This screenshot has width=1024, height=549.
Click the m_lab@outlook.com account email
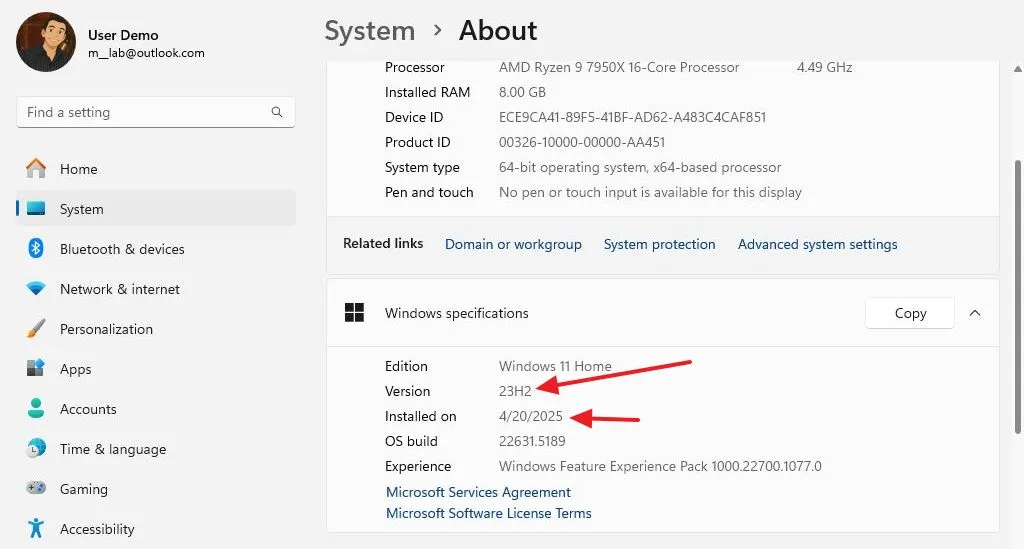(x=146, y=53)
